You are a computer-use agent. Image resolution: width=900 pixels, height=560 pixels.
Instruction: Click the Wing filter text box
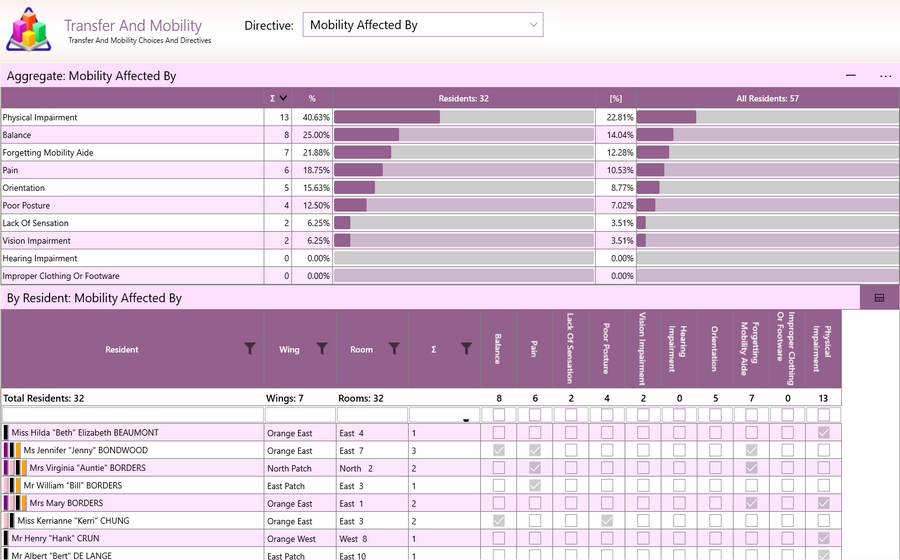coord(300,415)
